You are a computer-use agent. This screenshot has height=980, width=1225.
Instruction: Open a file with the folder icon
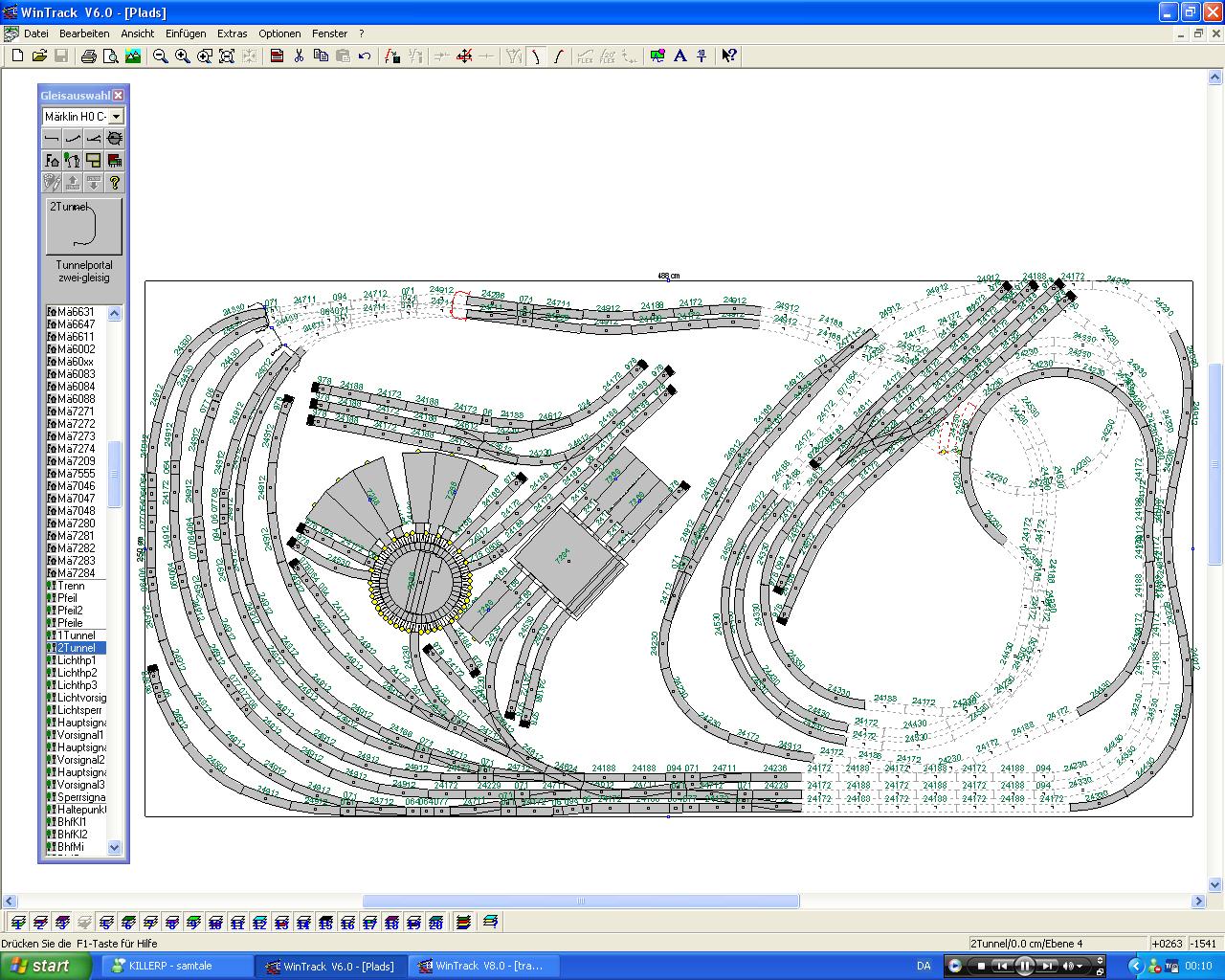click(x=39, y=56)
